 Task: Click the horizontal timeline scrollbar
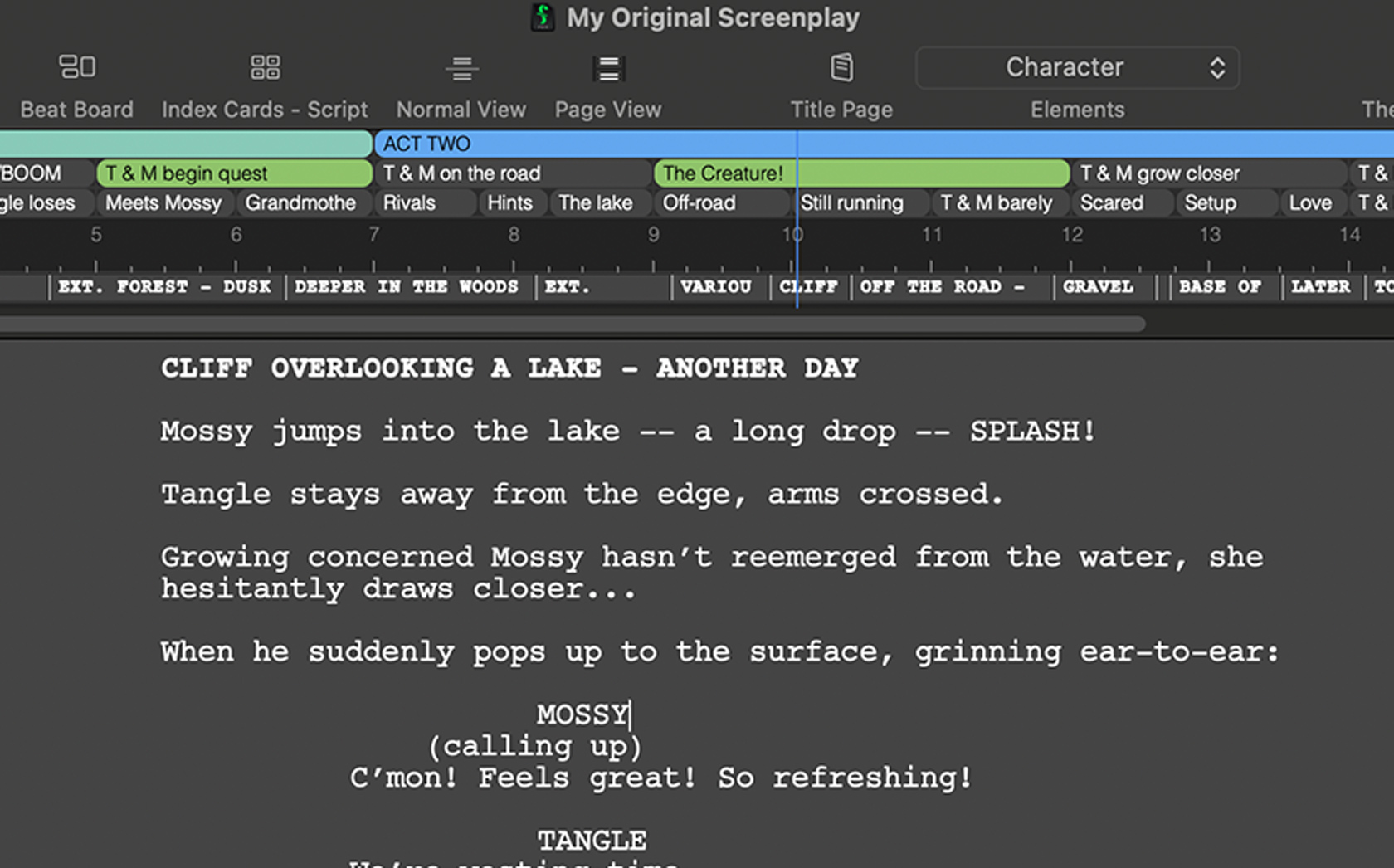(573, 324)
